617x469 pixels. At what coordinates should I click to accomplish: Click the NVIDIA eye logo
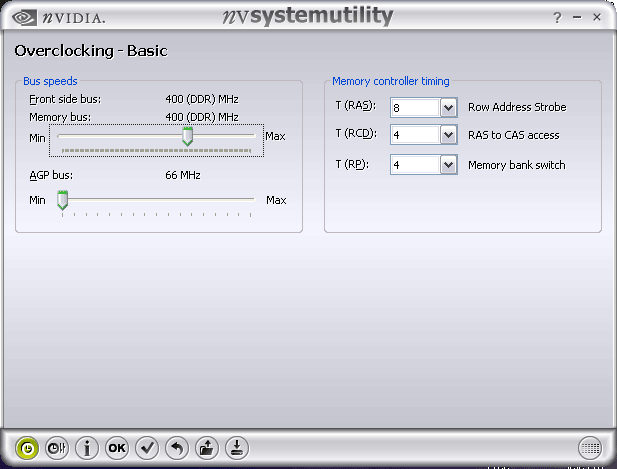pyautogui.click(x=24, y=18)
